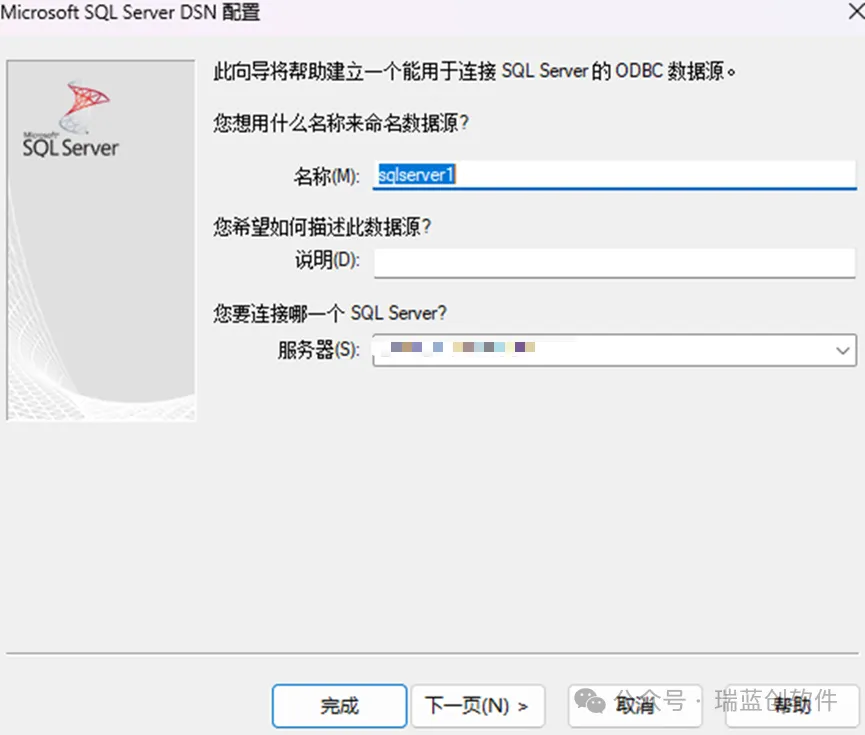Viewport: 865px width, 735px height.
Task: Click the chevron beside the server field
Action: click(843, 350)
